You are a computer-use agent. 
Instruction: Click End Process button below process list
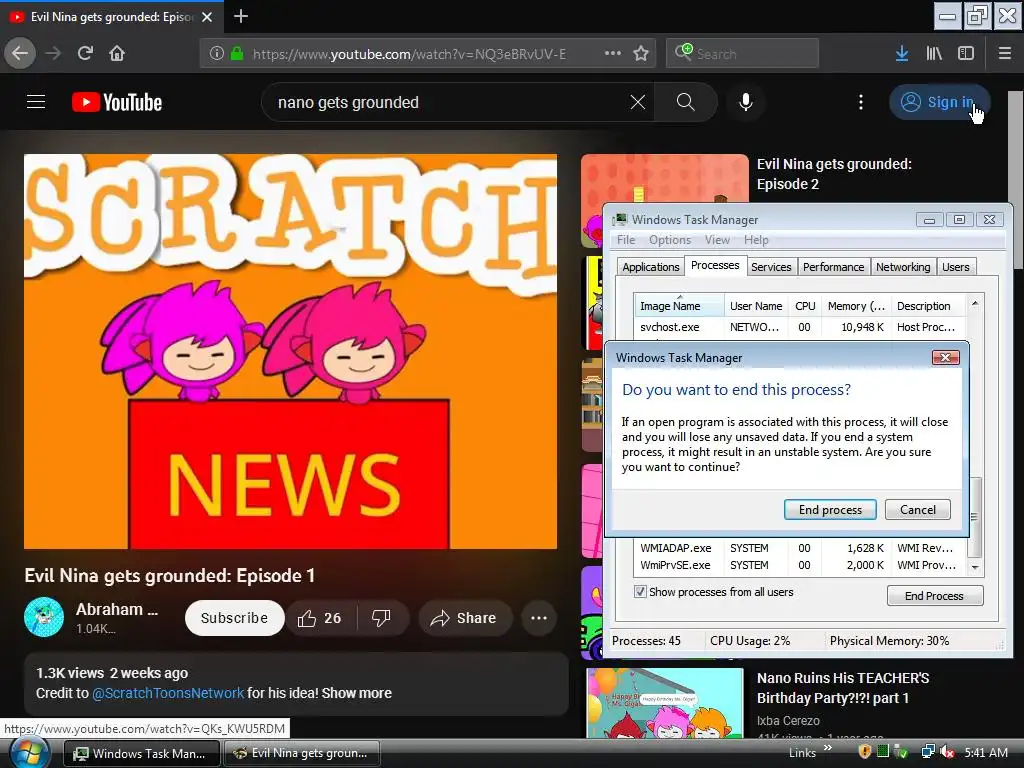tap(934, 596)
